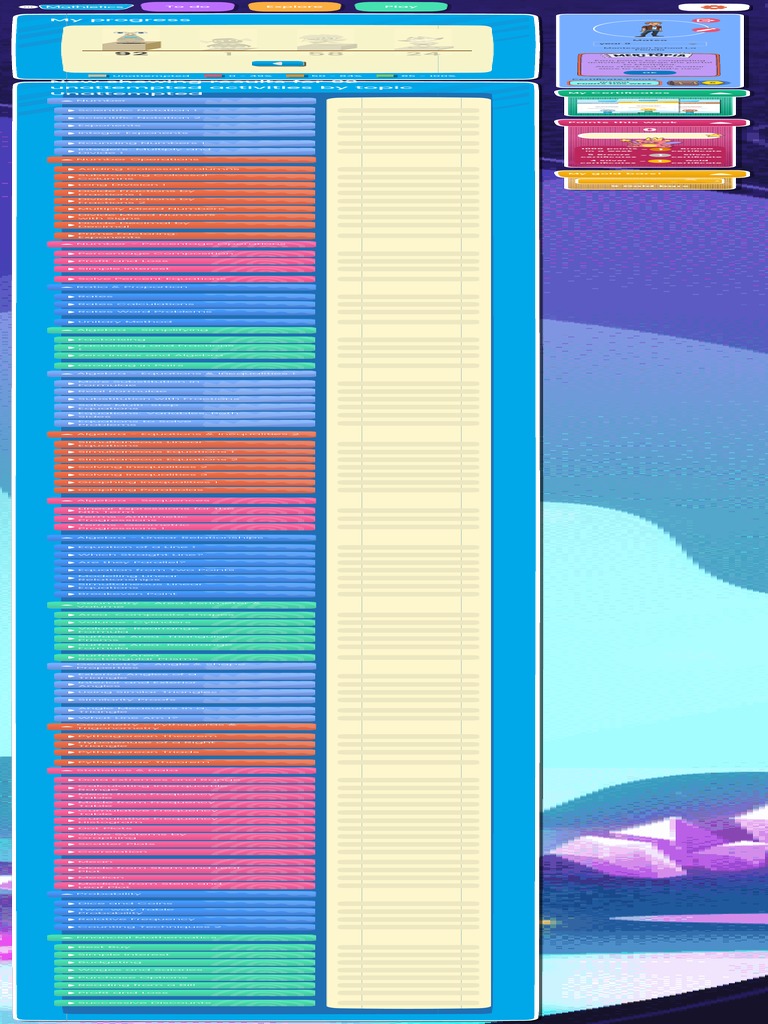Open the Which Straight Line? activity
The height and width of the screenshot is (1024, 768).
pyautogui.click(x=185, y=555)
